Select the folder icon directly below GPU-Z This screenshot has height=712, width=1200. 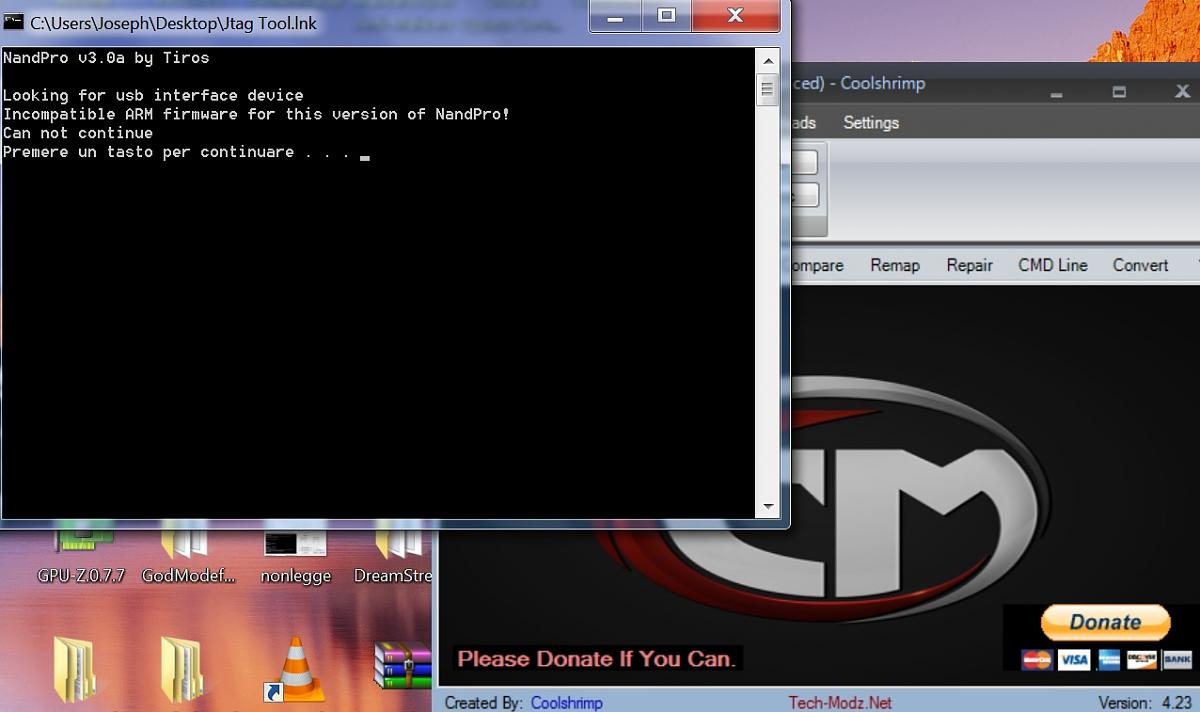click(x=75, y=668)
